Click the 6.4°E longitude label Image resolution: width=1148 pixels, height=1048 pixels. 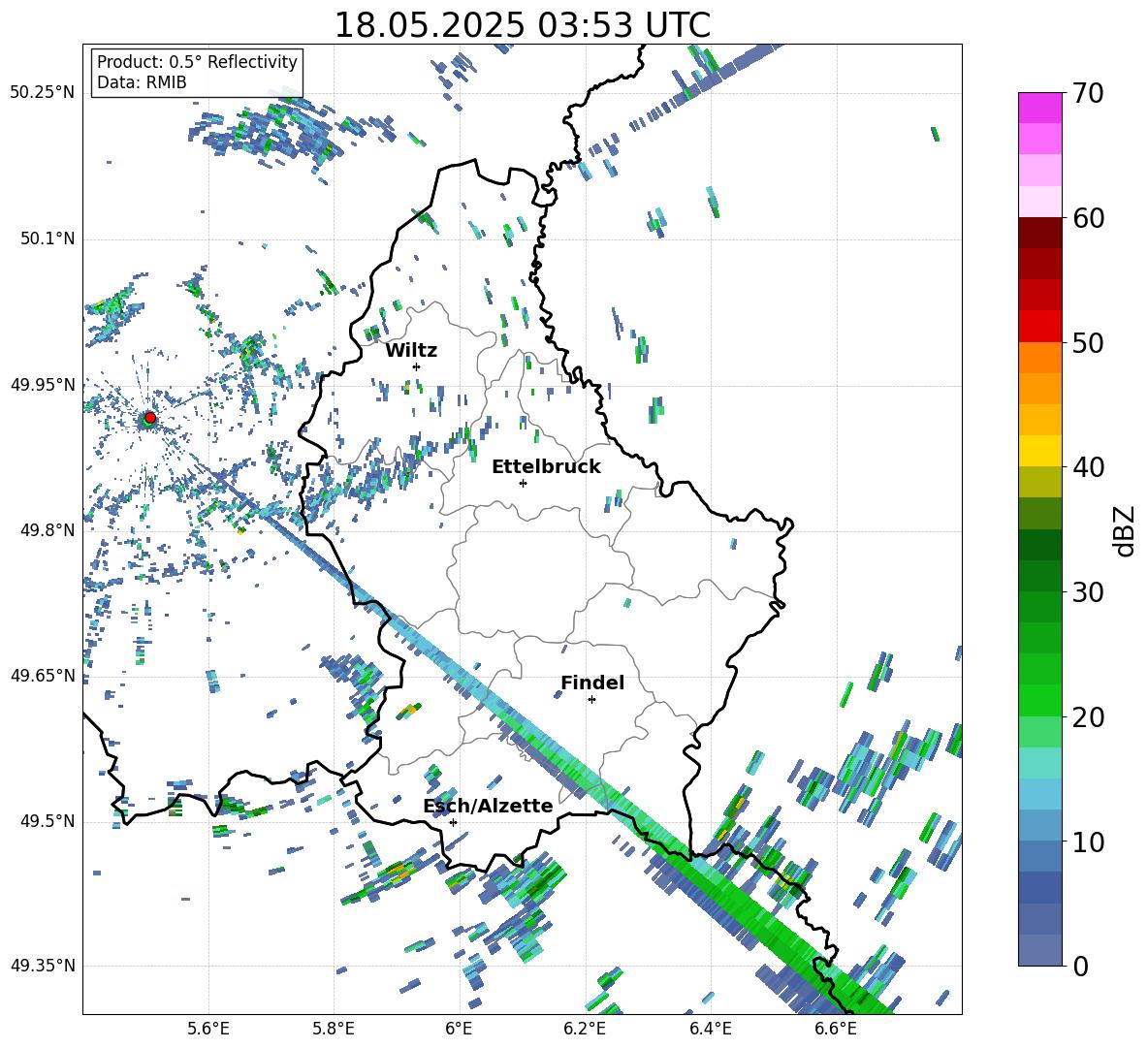point(710,1029)
